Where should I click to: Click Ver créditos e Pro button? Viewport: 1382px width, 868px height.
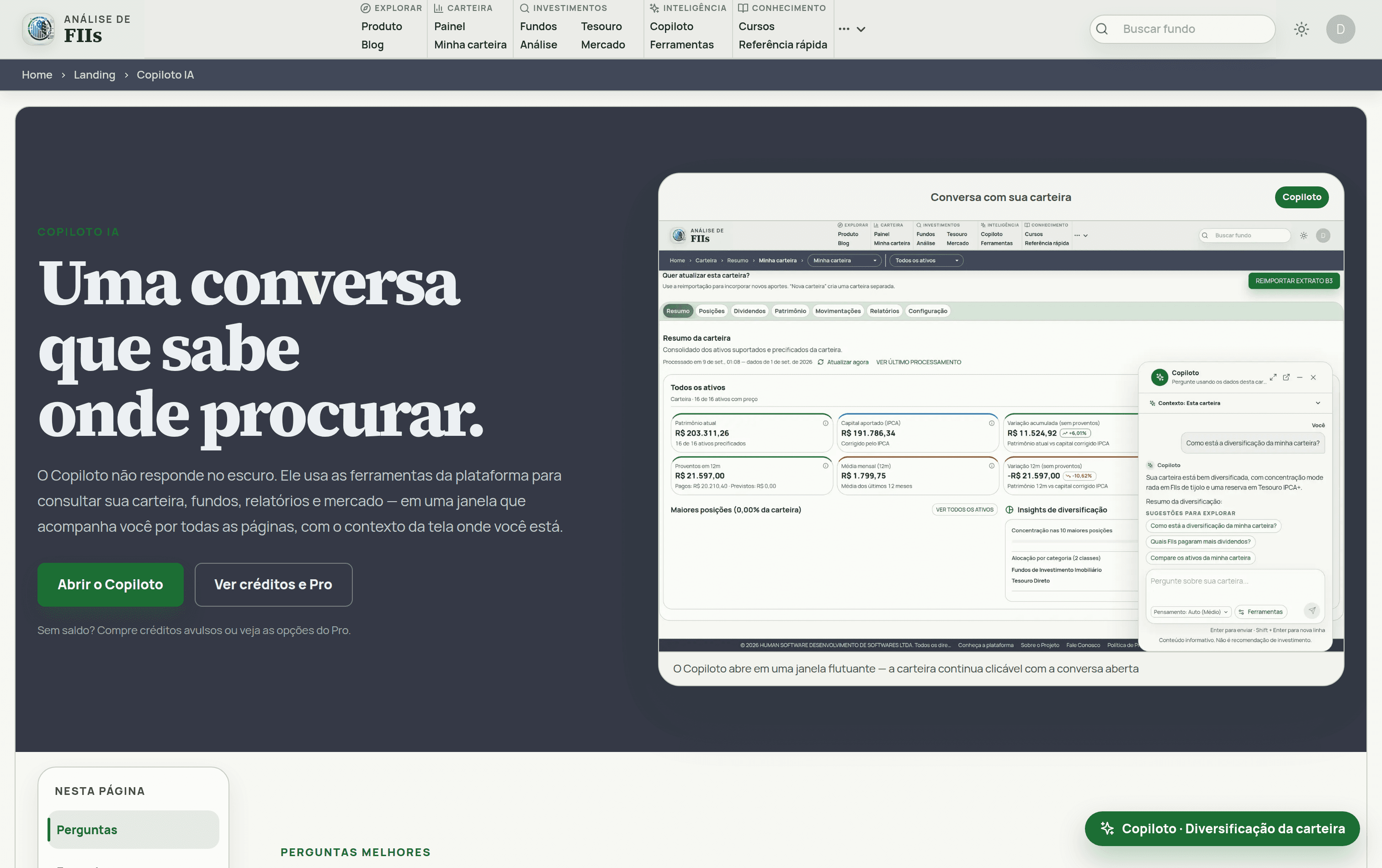[273, 584]
